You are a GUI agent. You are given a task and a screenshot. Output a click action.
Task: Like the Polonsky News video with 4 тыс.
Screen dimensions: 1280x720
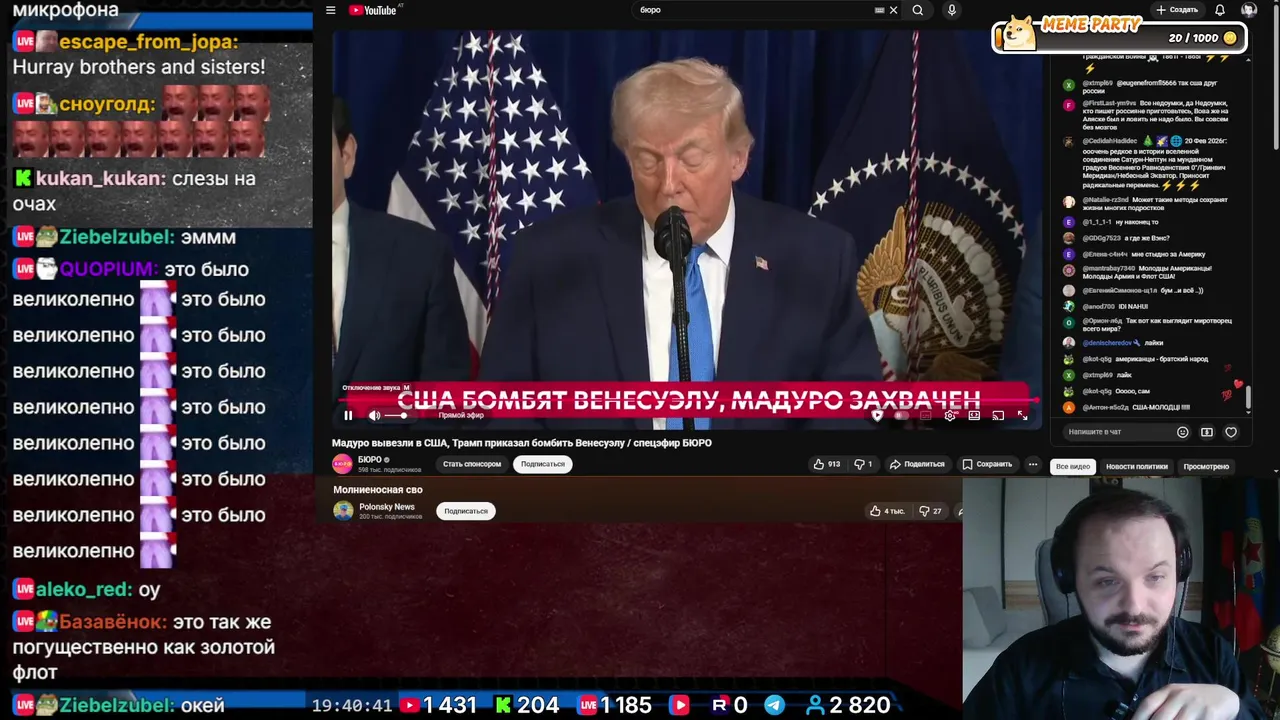(x=888, y=511)
